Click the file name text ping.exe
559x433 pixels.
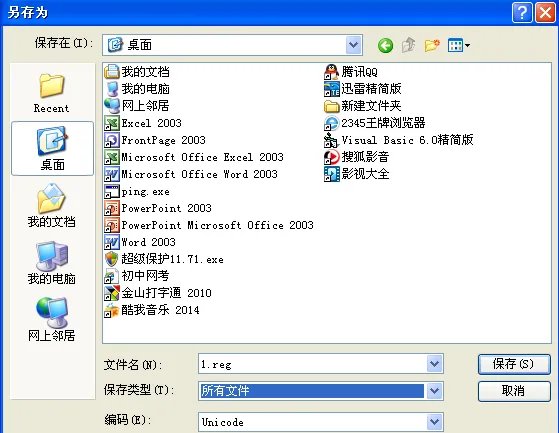(145, 192)
